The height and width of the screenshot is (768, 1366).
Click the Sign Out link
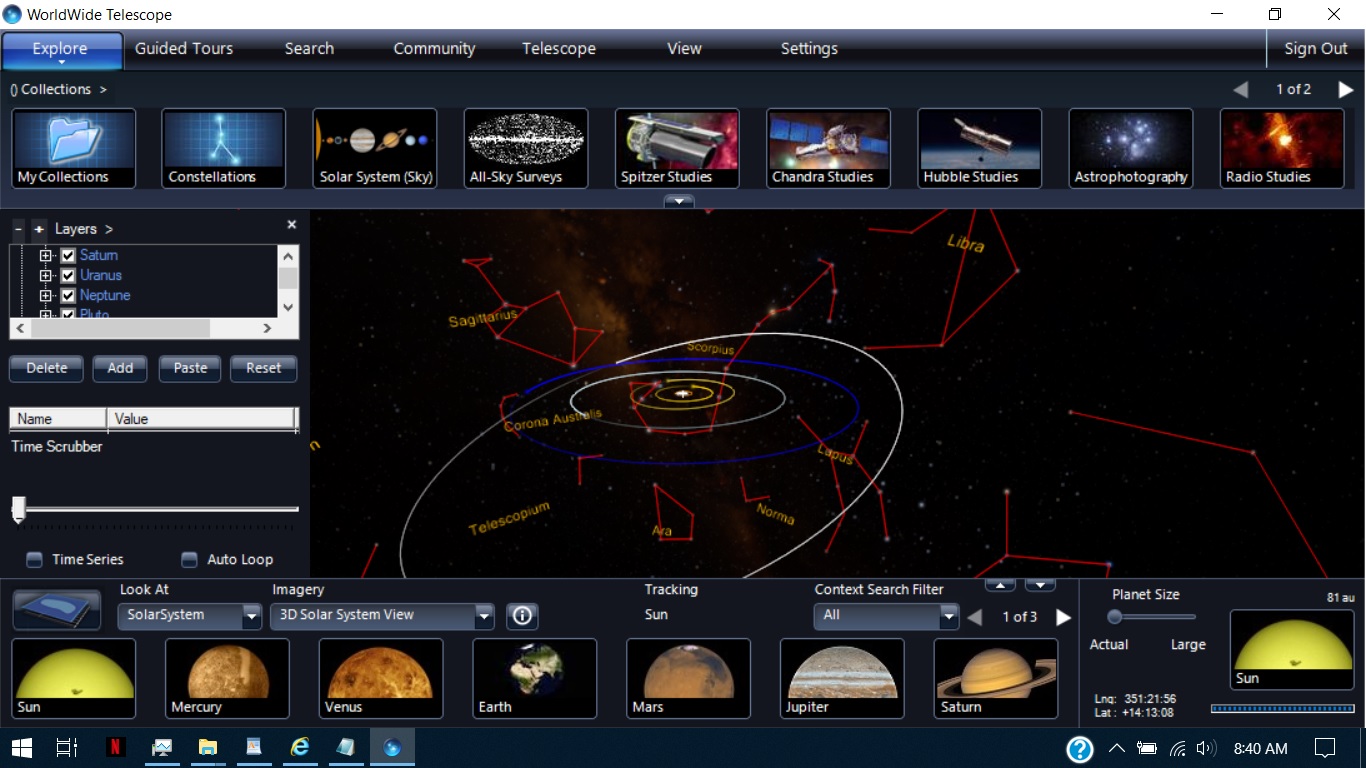point(1315,48)
